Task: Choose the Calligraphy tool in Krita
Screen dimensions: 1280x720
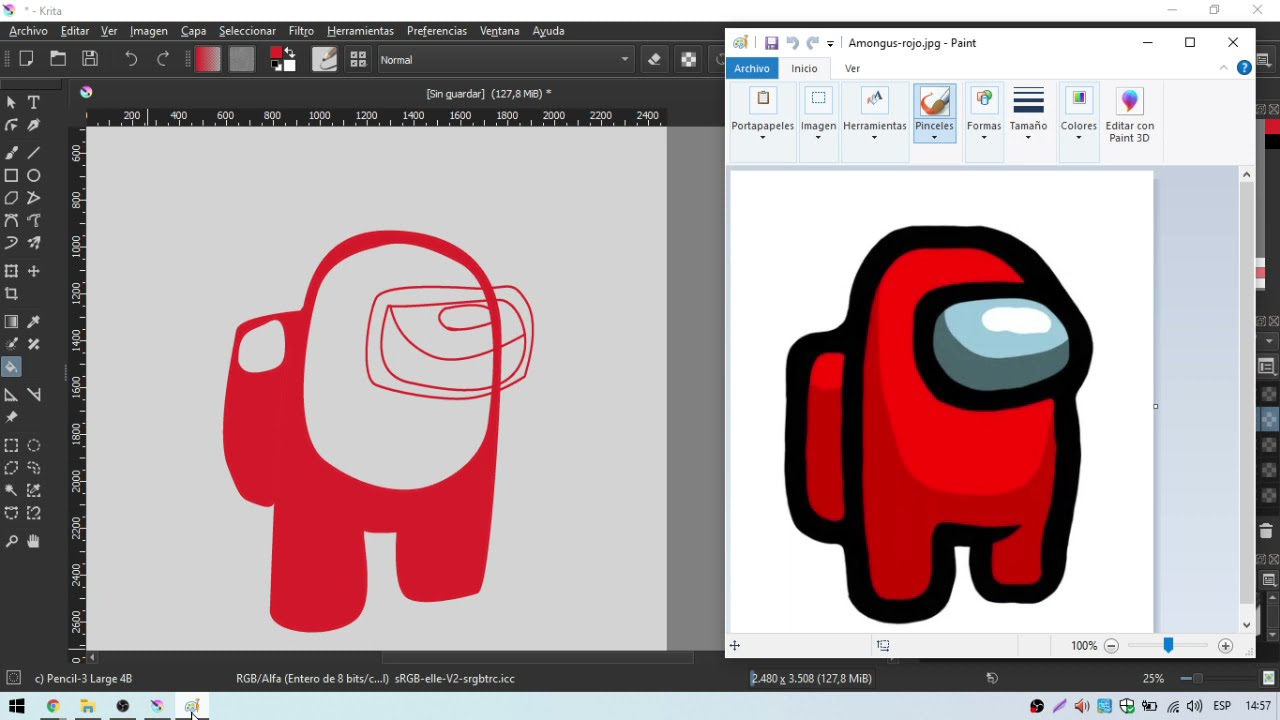Action: pyautogui.click(x=34, y=125)
